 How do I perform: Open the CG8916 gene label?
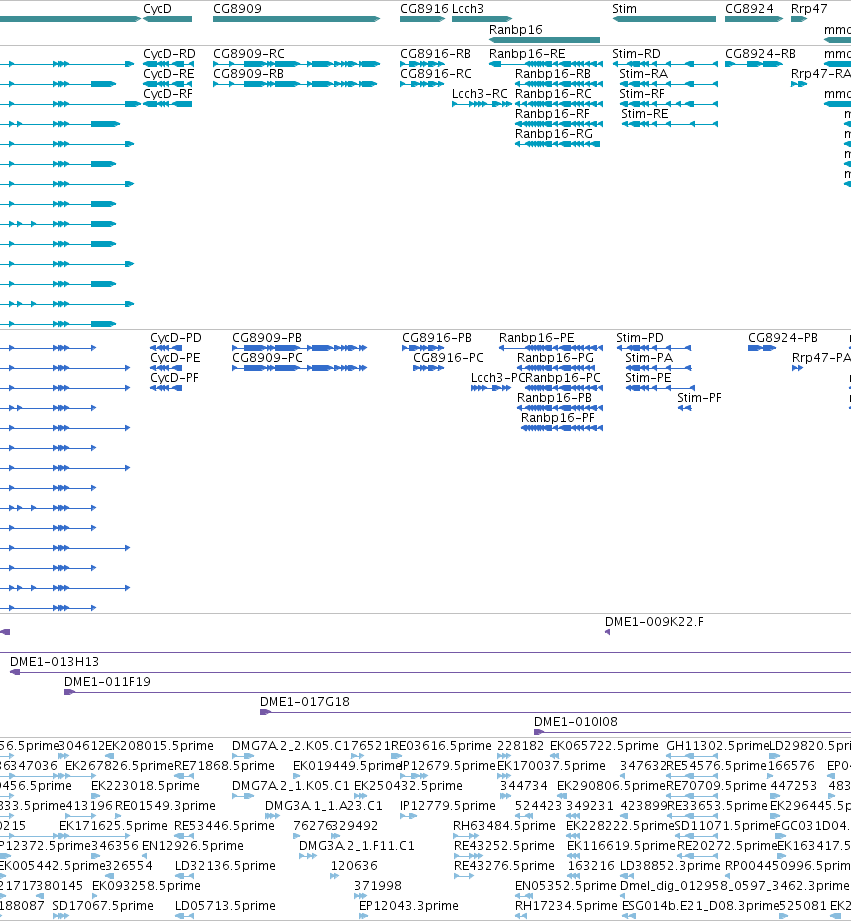tap(424, 9)
